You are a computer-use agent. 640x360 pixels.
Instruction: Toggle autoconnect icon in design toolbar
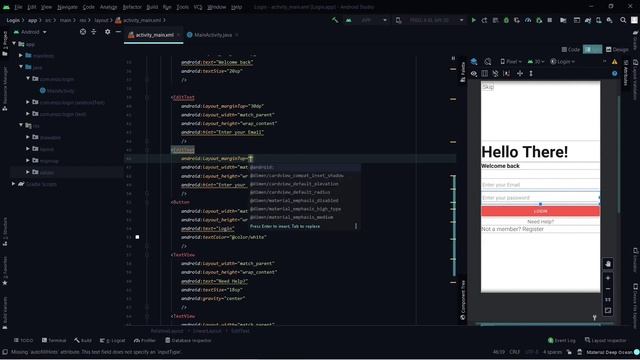484,73
